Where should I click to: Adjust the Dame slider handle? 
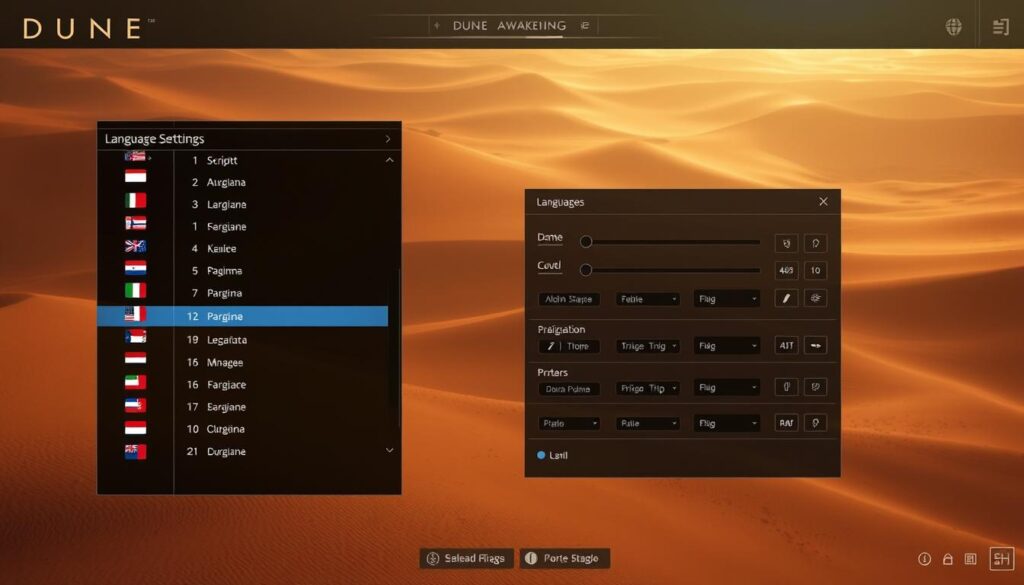click(x=586, y=242)
